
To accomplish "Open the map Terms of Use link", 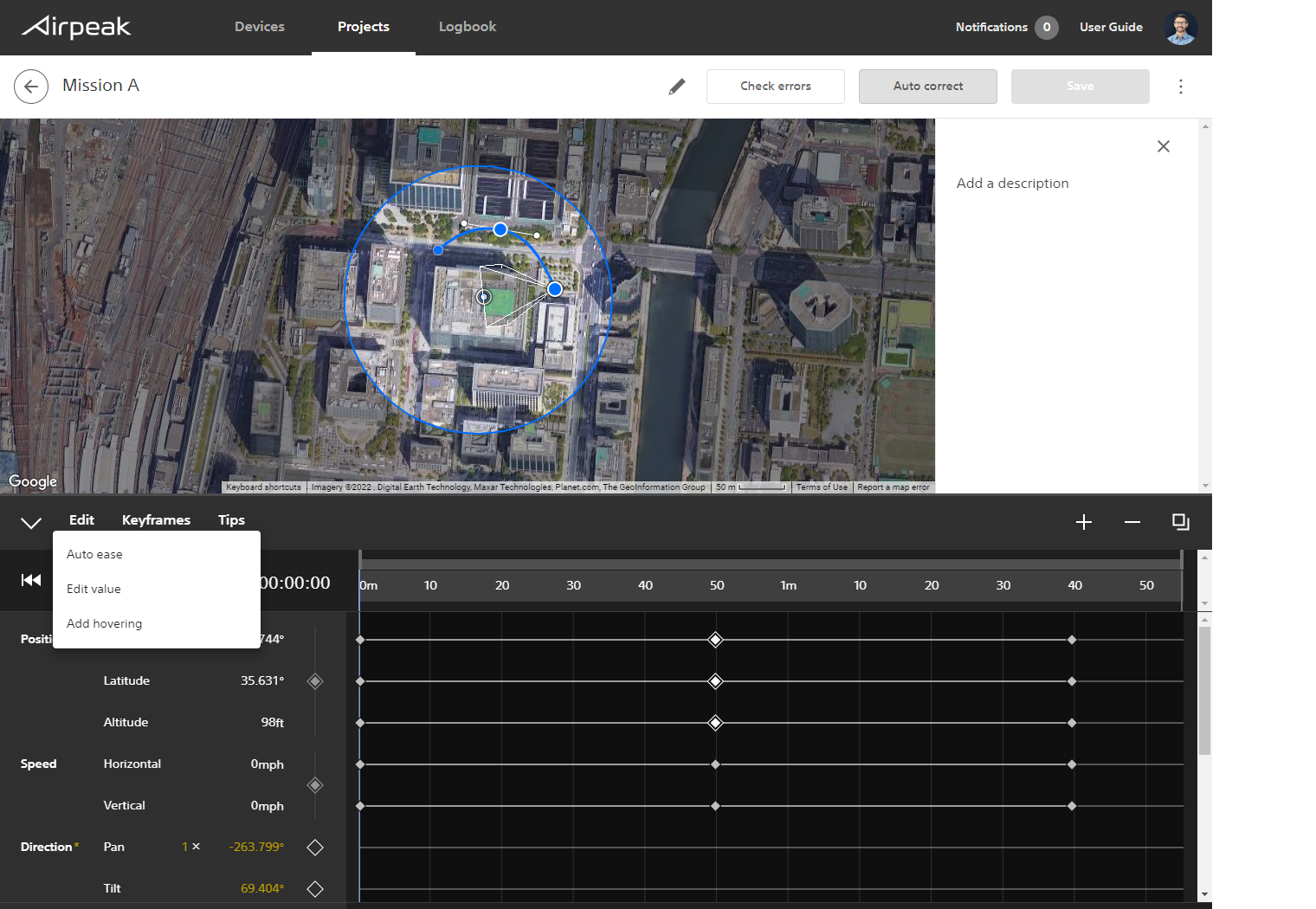I will coord(822,487).
